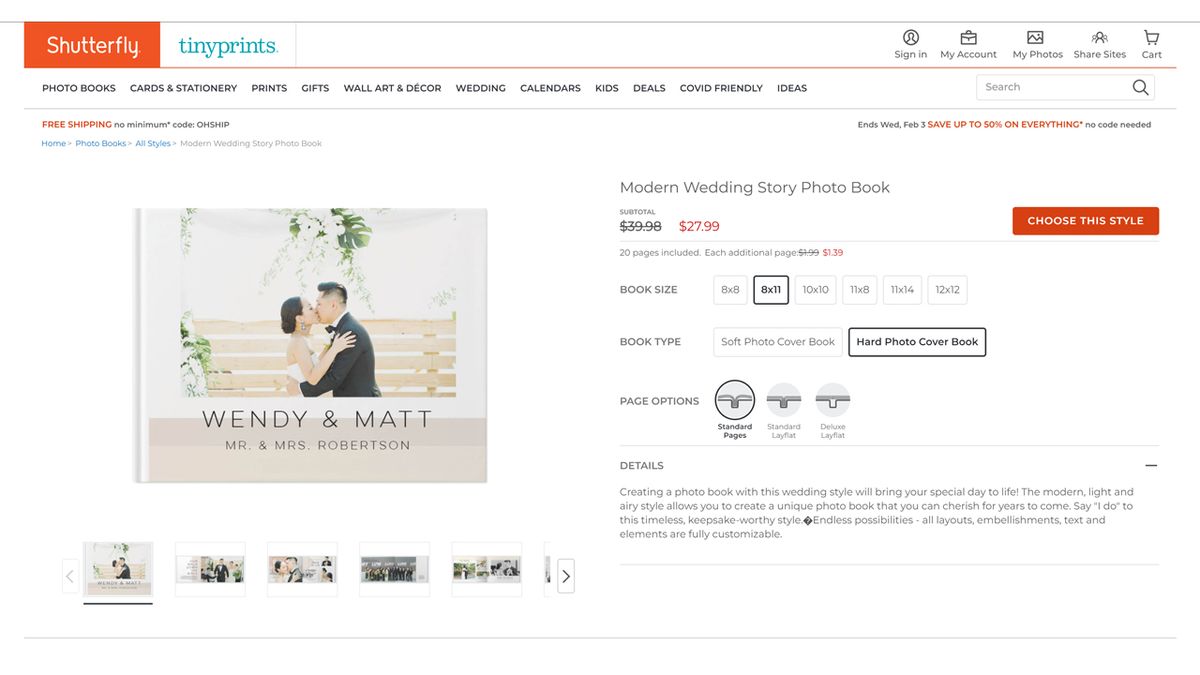Select the 8x8 book size
The width and height of the screenshot is (1200, 675).
730,290
